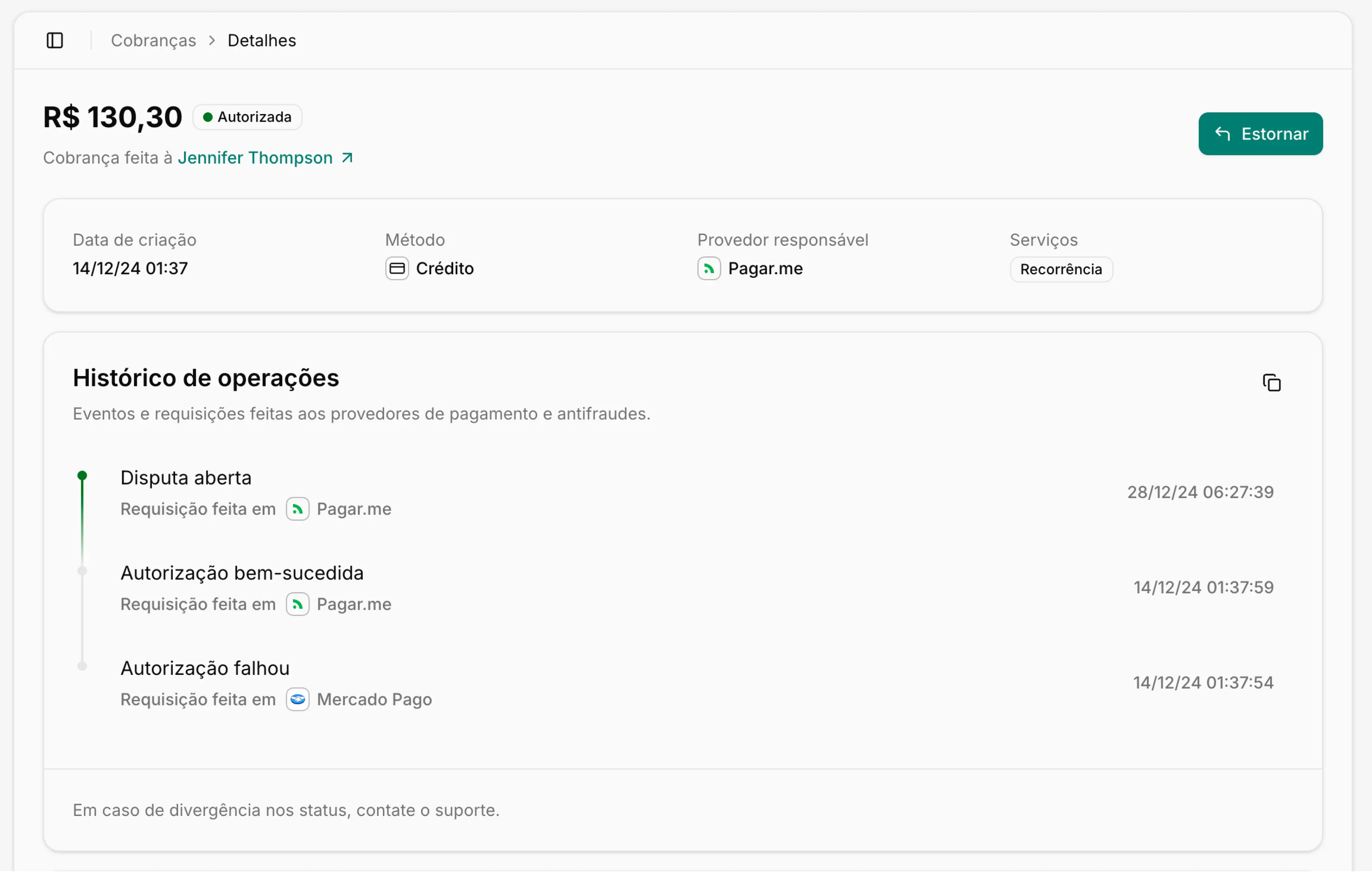Click the Pagar.me icon in Autorização bem-sucedida row
This screenshot has height=875, width=1372.
pos(297,604)
